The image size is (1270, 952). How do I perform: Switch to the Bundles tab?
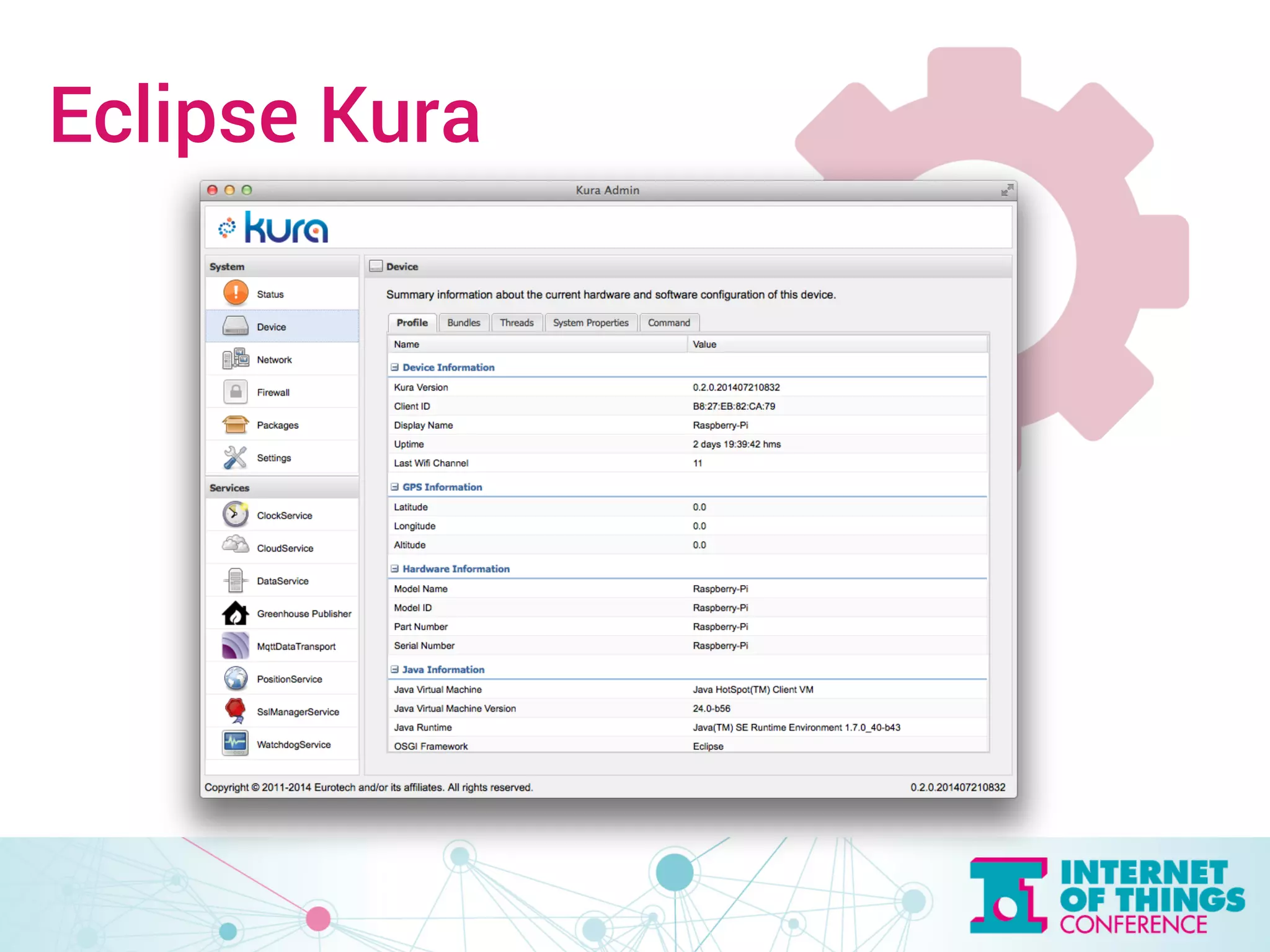pos(464,323)
